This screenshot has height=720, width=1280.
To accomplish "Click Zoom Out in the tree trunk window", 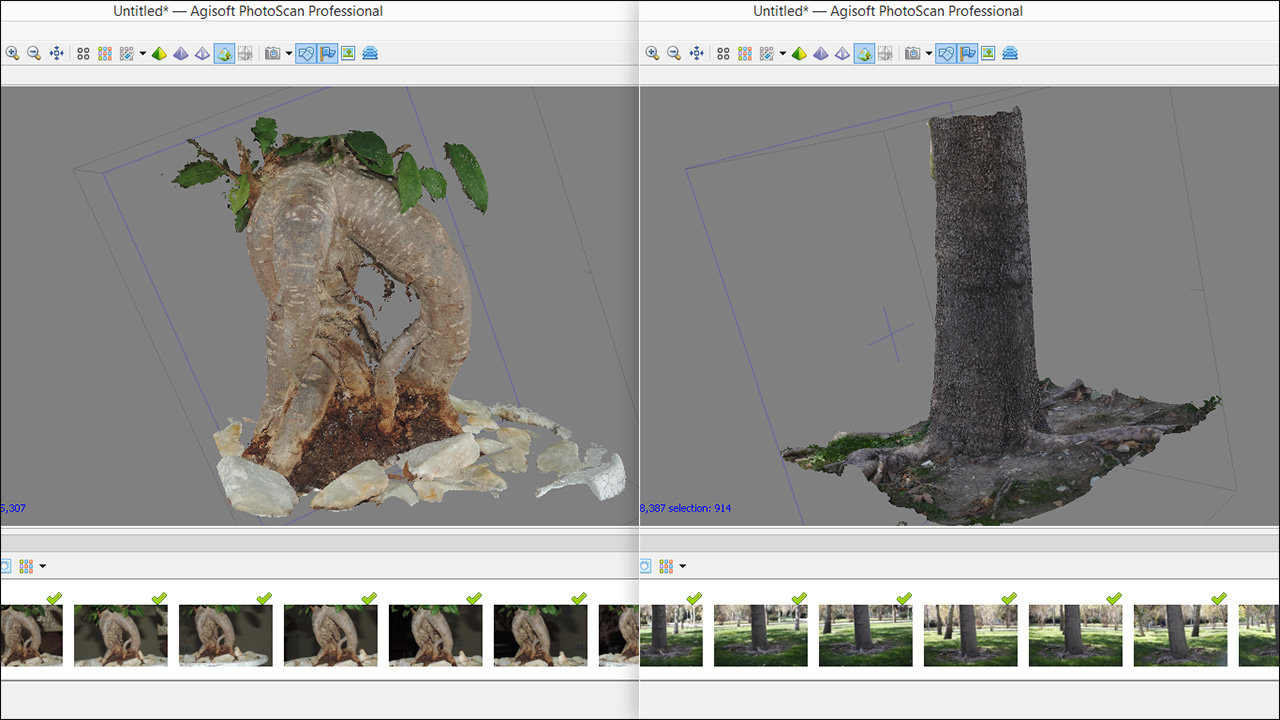I will click(674, 54).
